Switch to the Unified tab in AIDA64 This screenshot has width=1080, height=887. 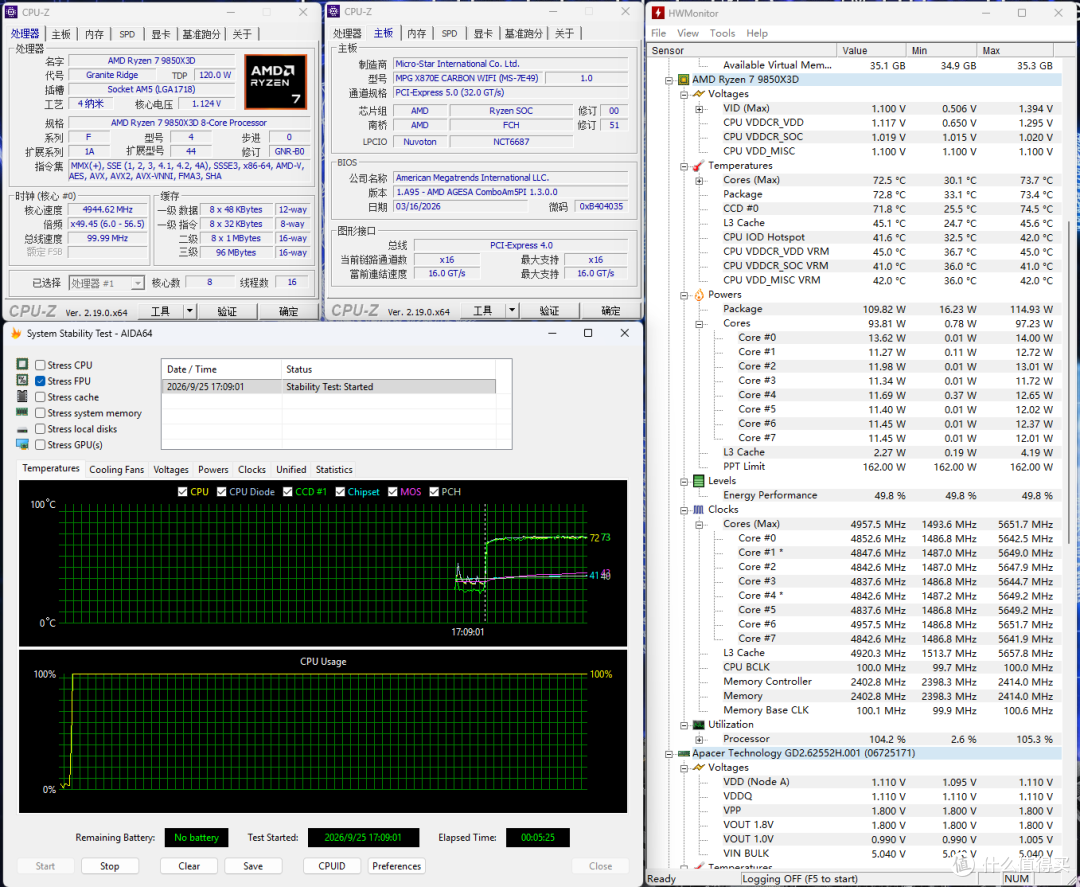[x=291, y=470]
